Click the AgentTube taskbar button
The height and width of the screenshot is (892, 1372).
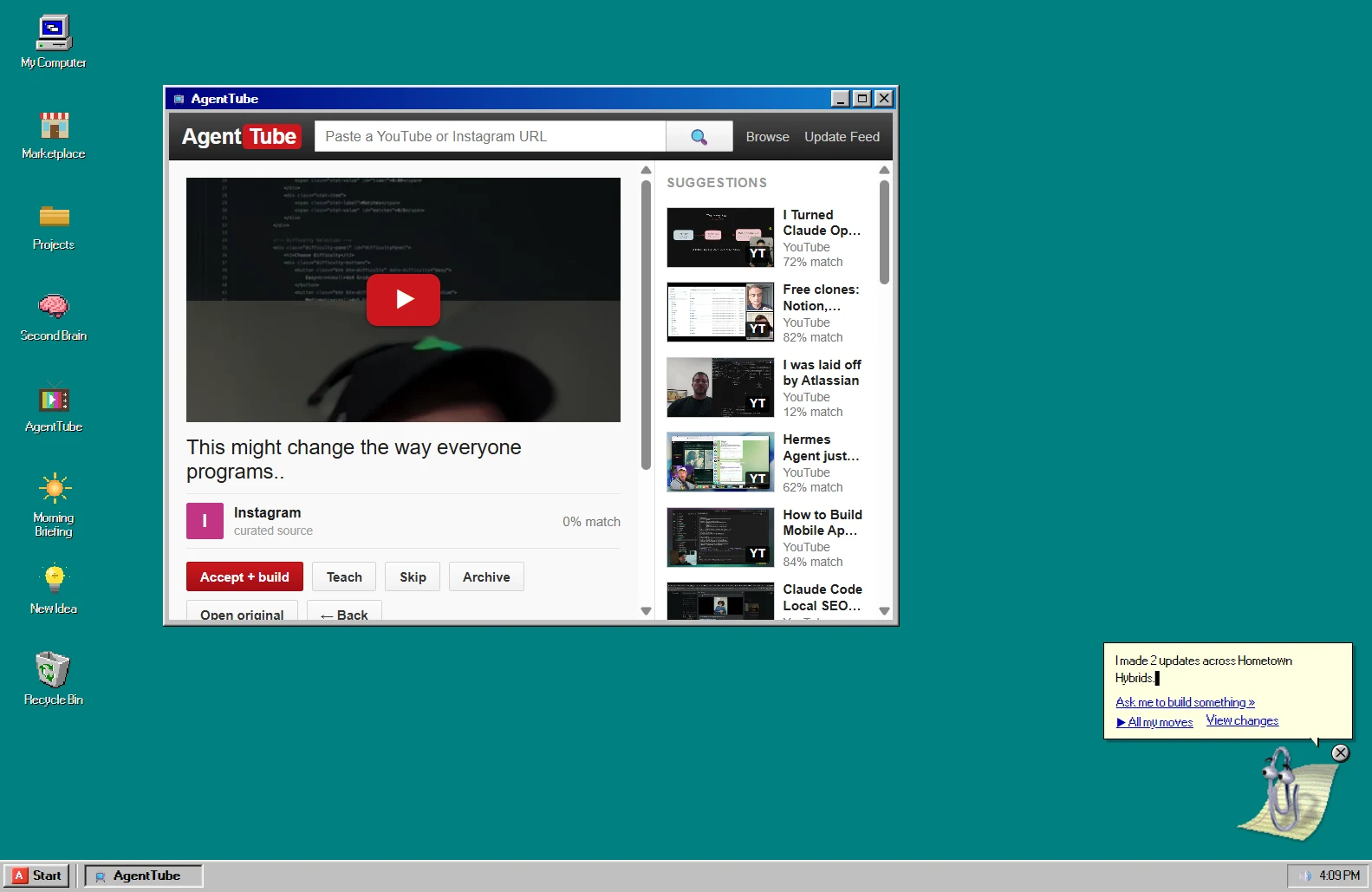144,876
